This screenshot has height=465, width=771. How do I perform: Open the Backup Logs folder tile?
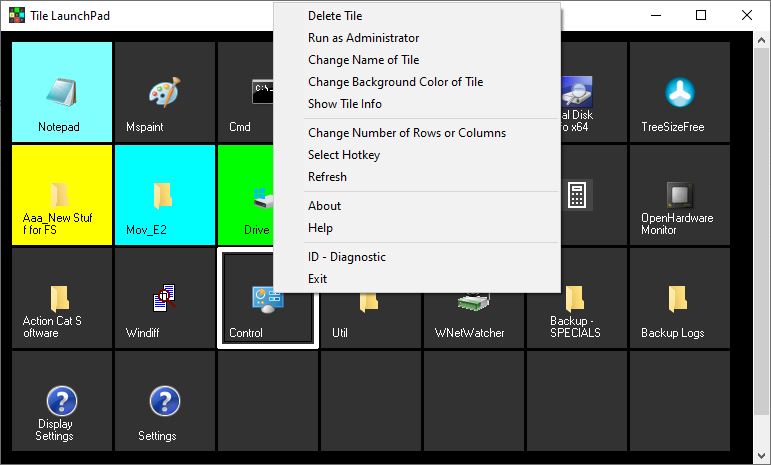pos(679,298)
